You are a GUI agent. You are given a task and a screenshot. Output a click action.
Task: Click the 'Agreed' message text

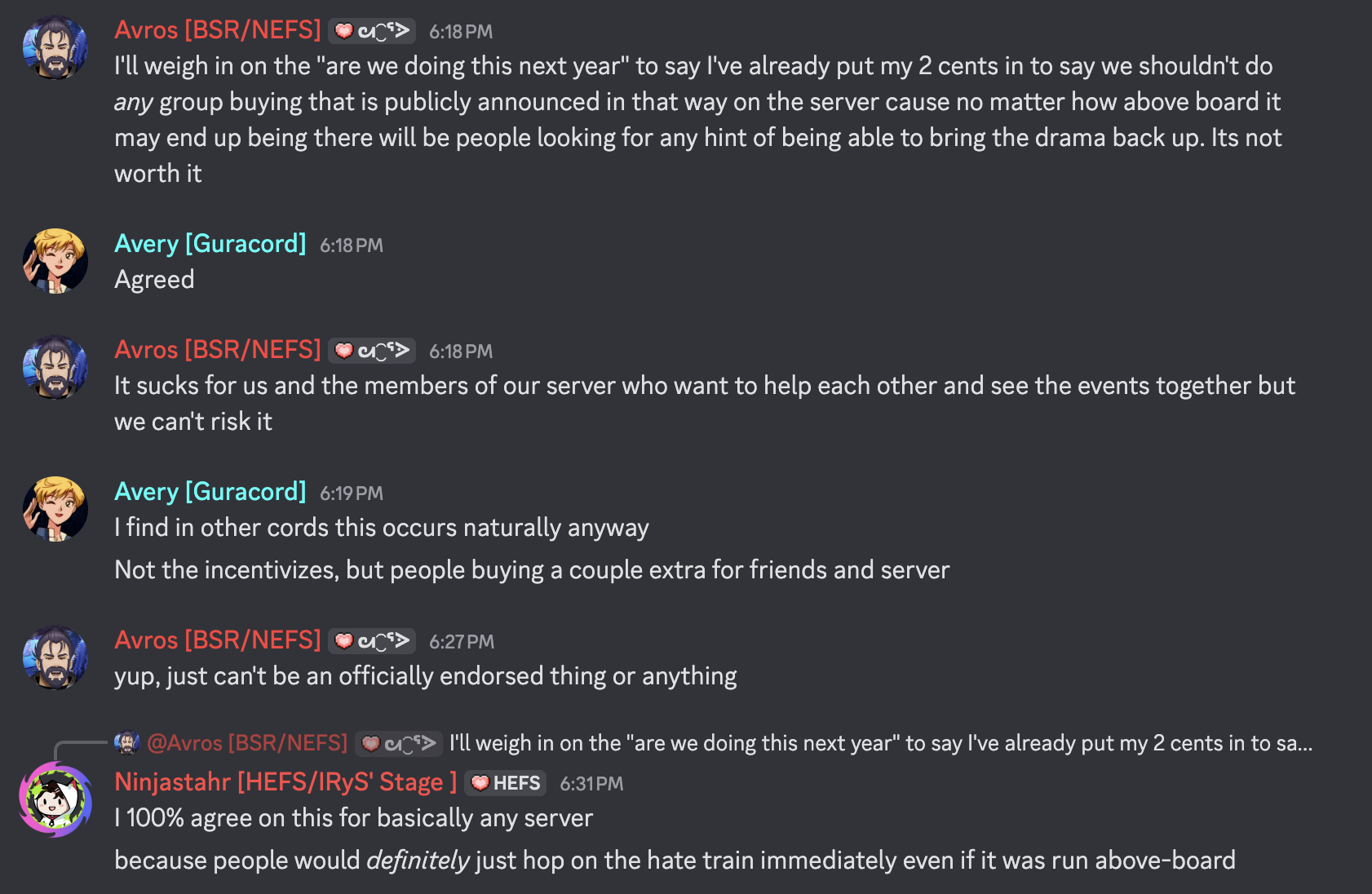click(x=154, y=280)
